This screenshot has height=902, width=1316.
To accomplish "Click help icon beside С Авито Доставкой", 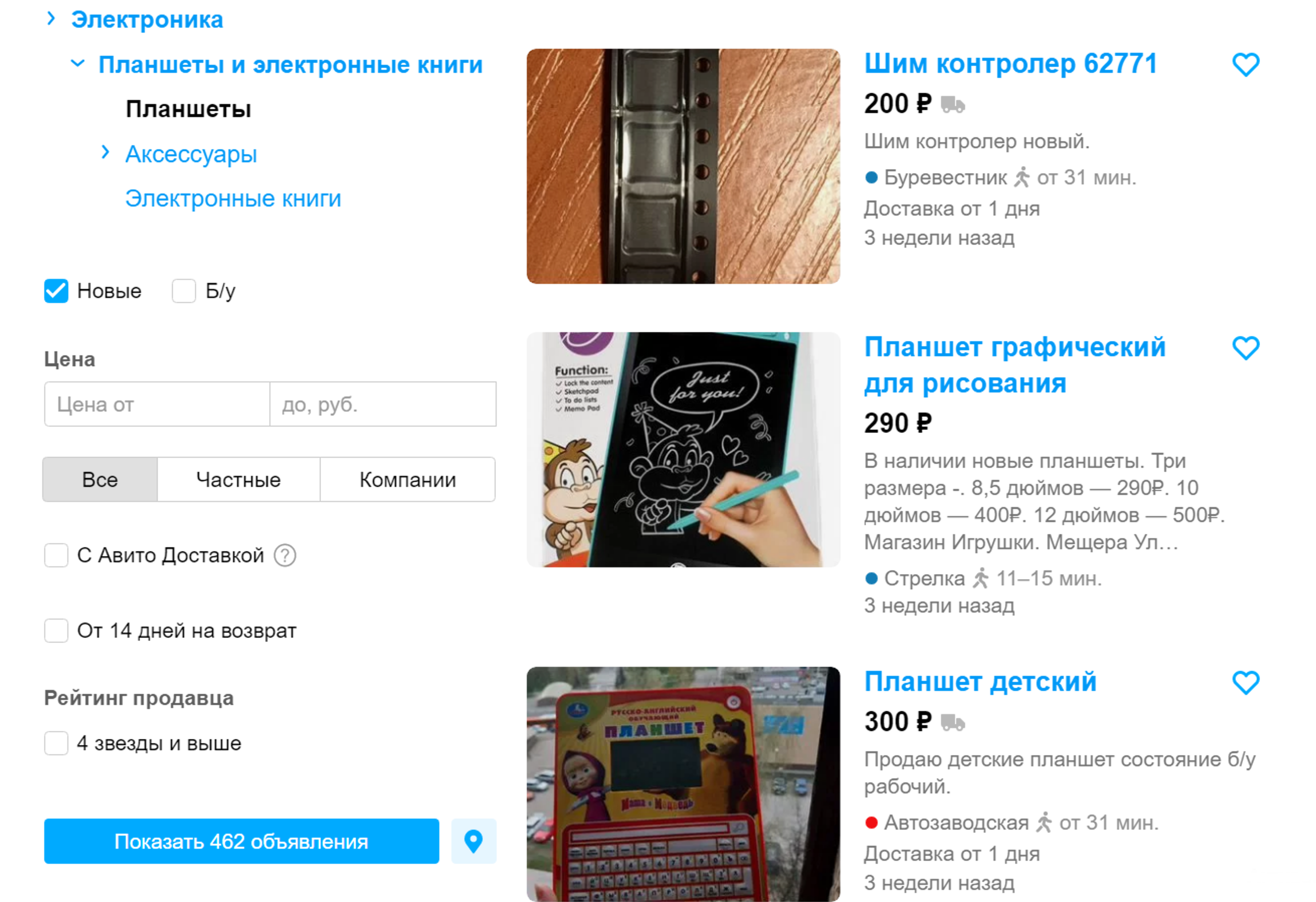I will tap(285, 555).
